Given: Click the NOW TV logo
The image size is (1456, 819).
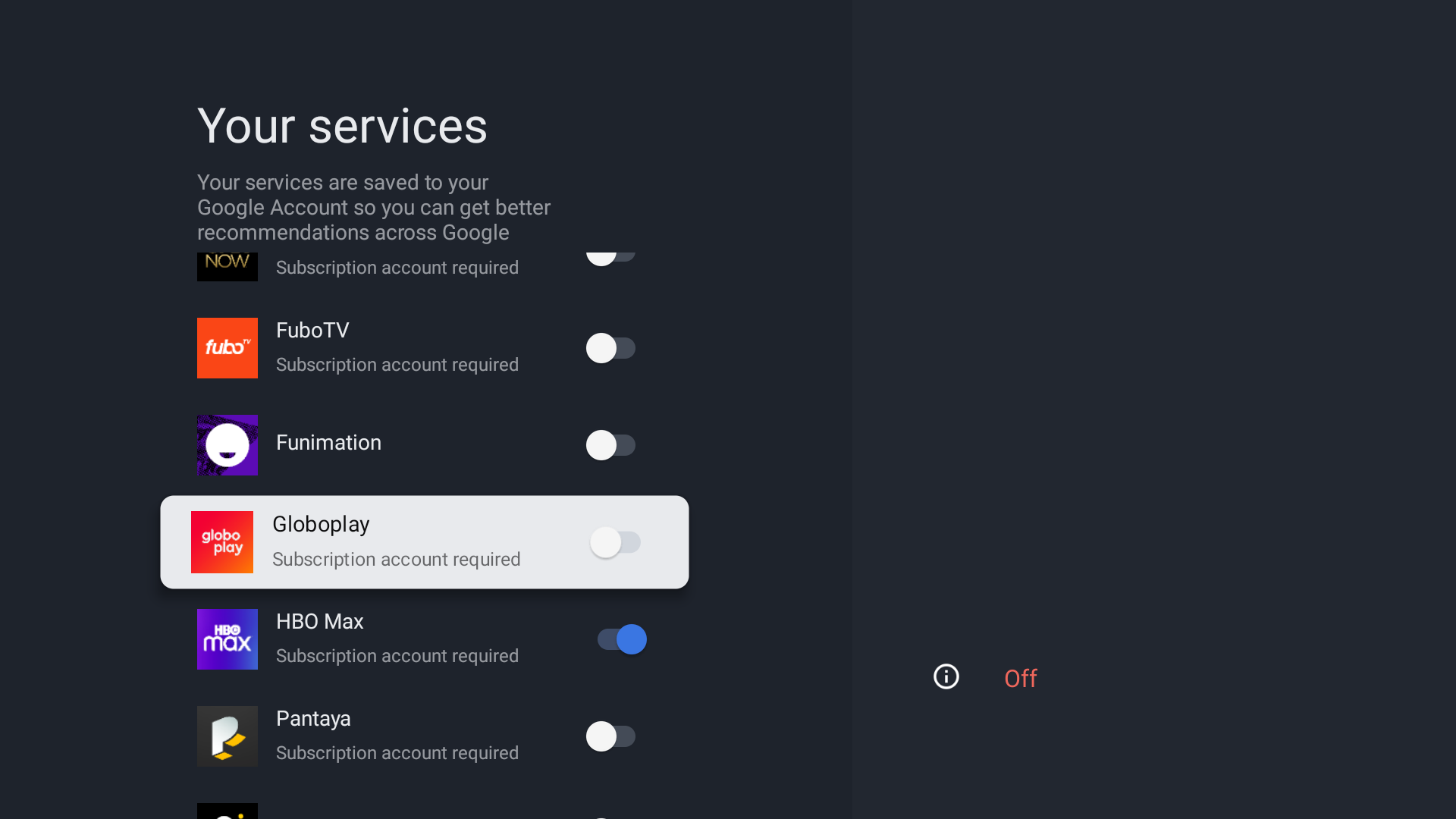Looking at the screenshot, I should point(227,265).
